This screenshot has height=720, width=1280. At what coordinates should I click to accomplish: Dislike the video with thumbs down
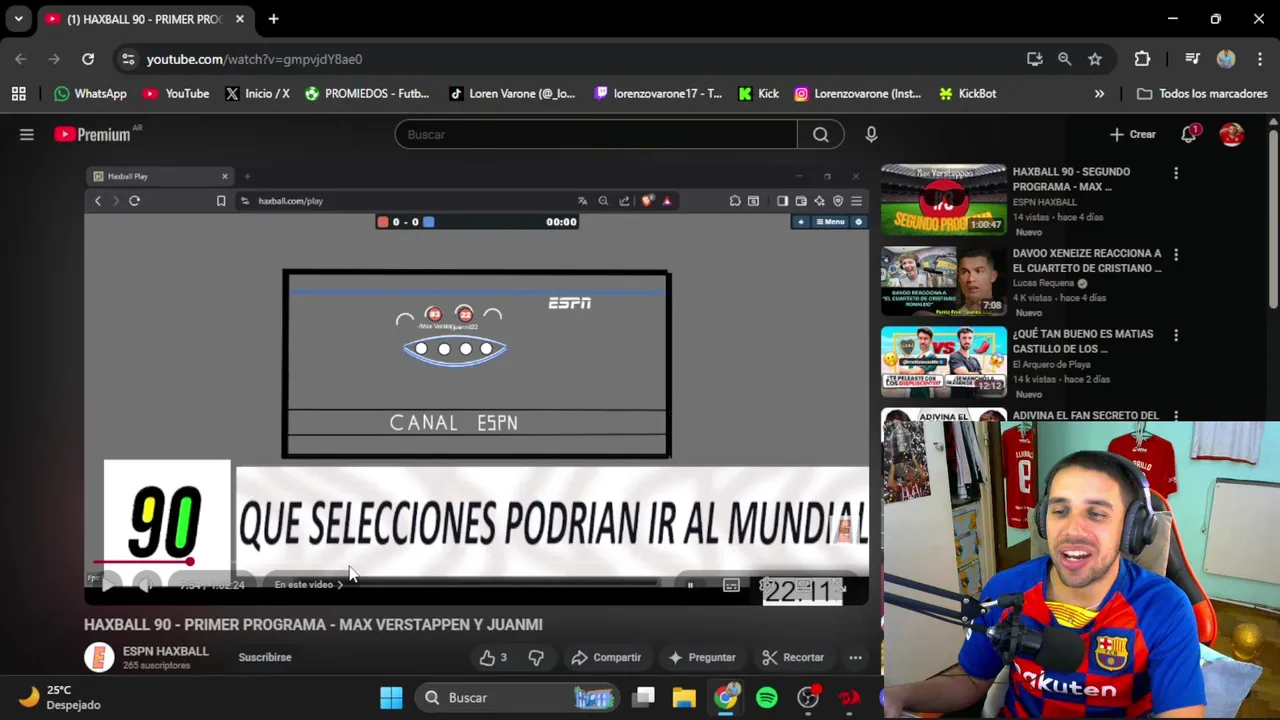536,657
